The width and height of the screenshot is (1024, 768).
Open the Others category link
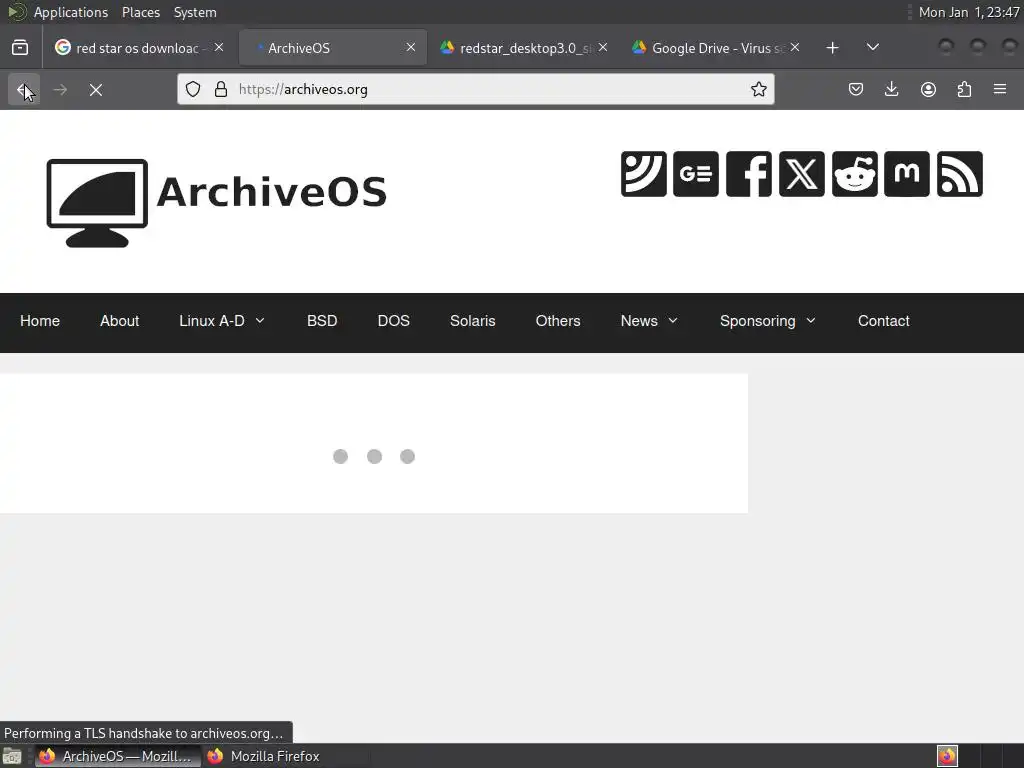[558, 321]
